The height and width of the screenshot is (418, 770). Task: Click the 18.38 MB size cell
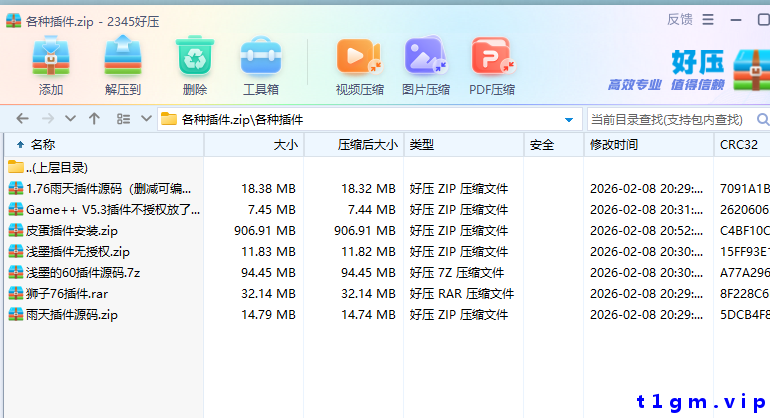(x=268, y=189)
